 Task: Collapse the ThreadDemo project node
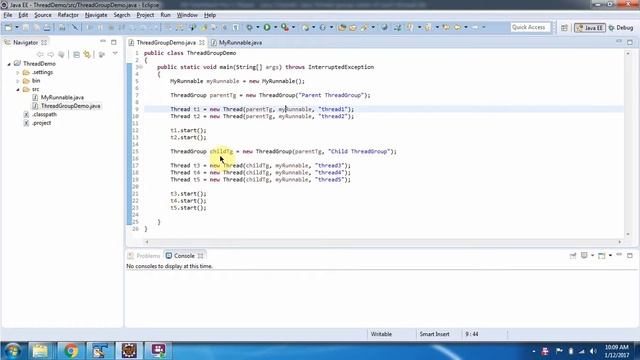[x=9, y=64]
